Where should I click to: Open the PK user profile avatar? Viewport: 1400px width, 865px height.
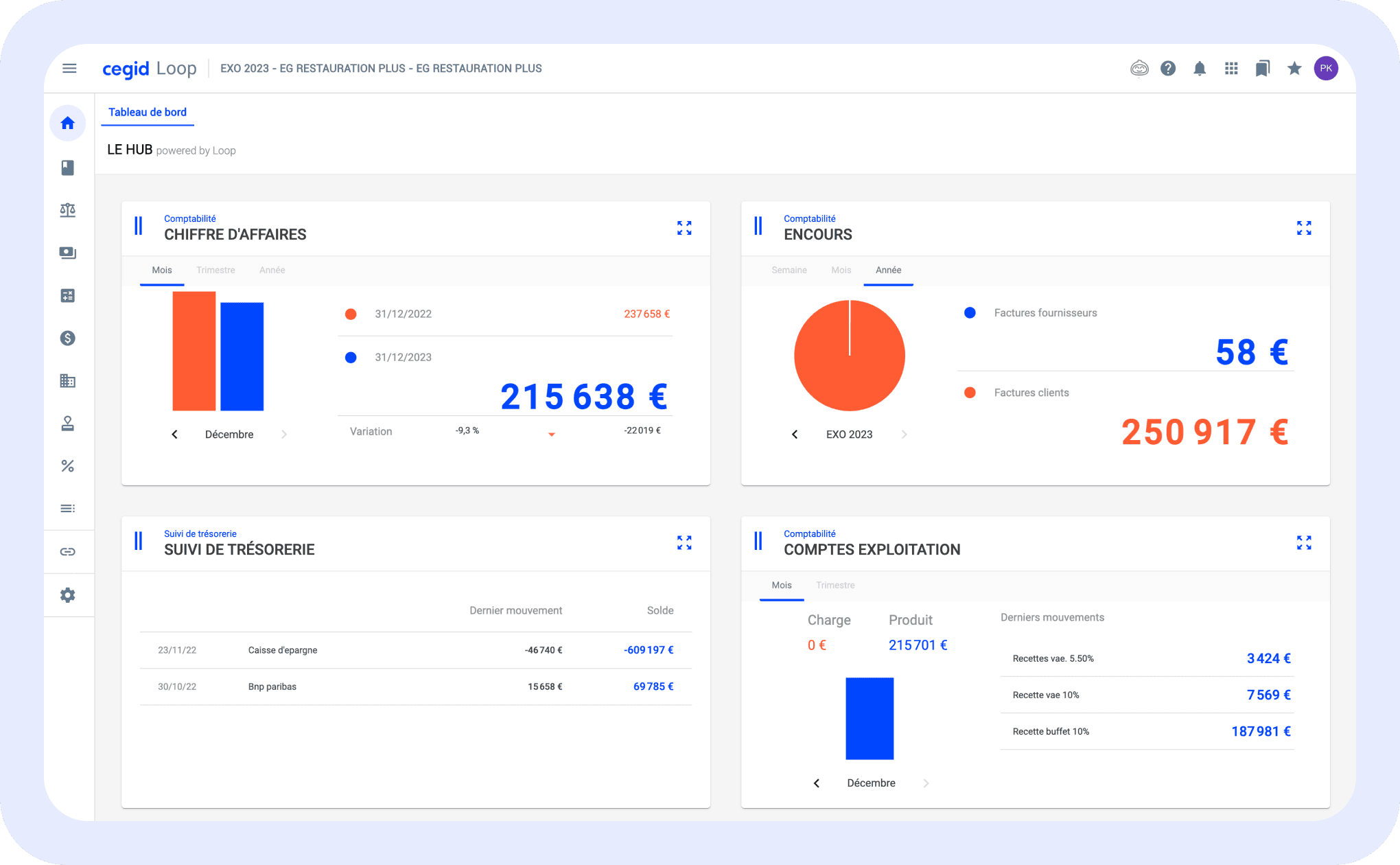click(x=1326, y=68)
